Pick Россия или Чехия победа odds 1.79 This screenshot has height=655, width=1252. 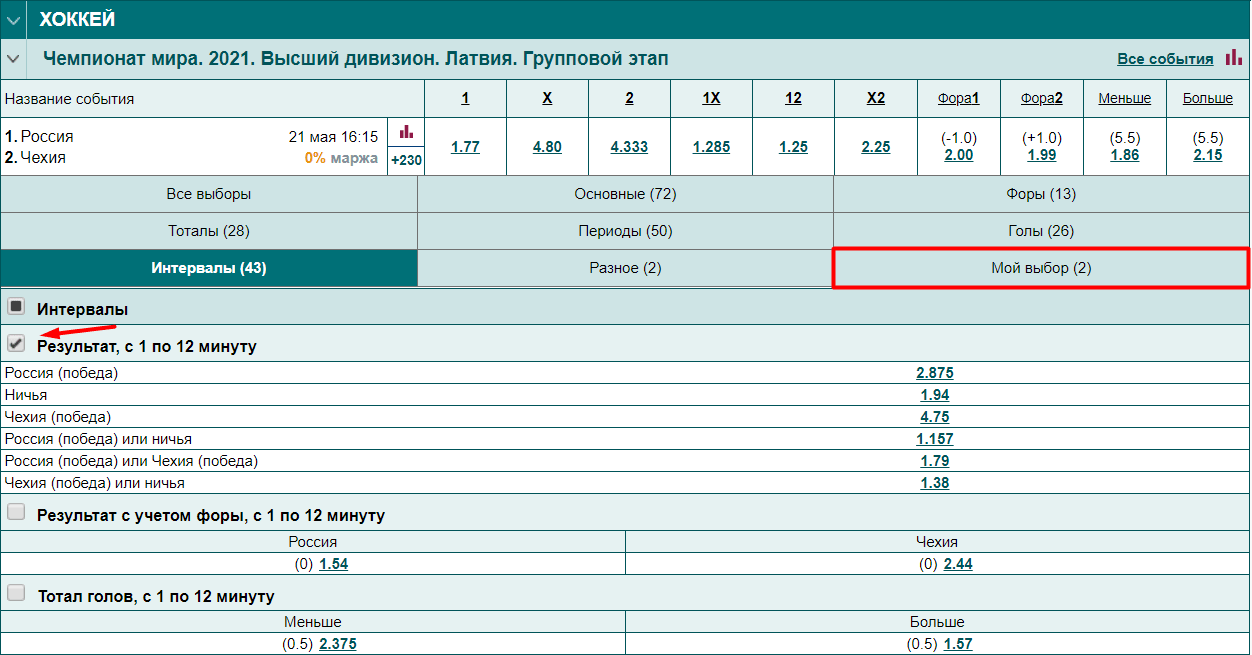[935, 461]
